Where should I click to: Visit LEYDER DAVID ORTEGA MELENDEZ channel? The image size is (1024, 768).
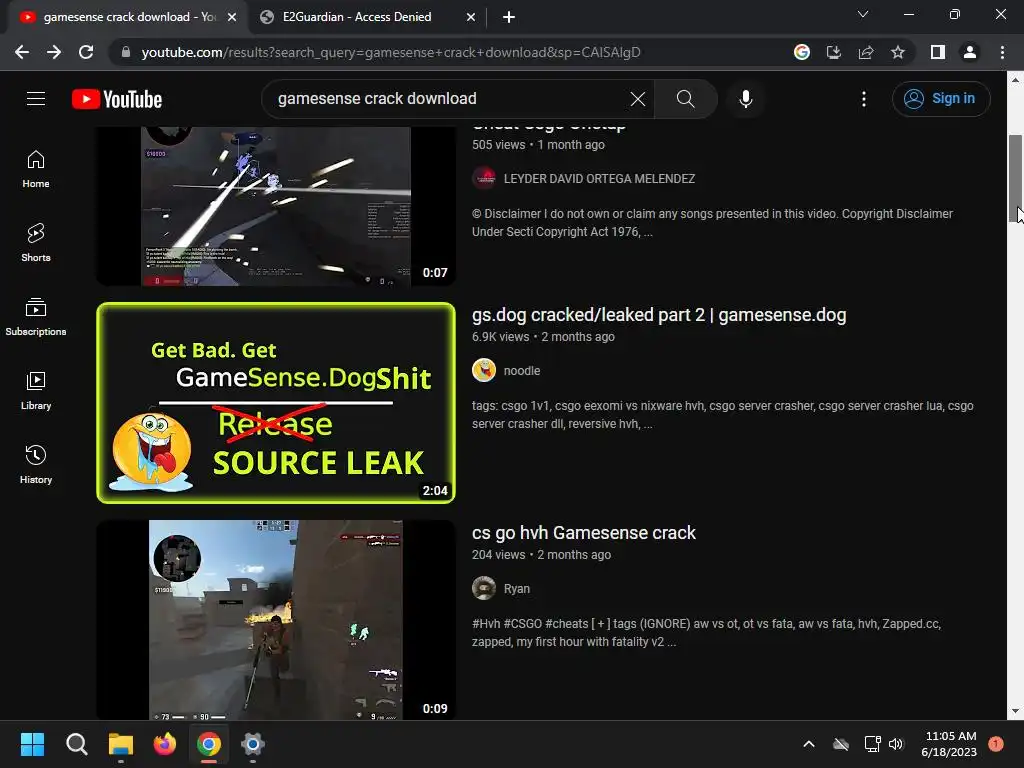click(599, 178)
